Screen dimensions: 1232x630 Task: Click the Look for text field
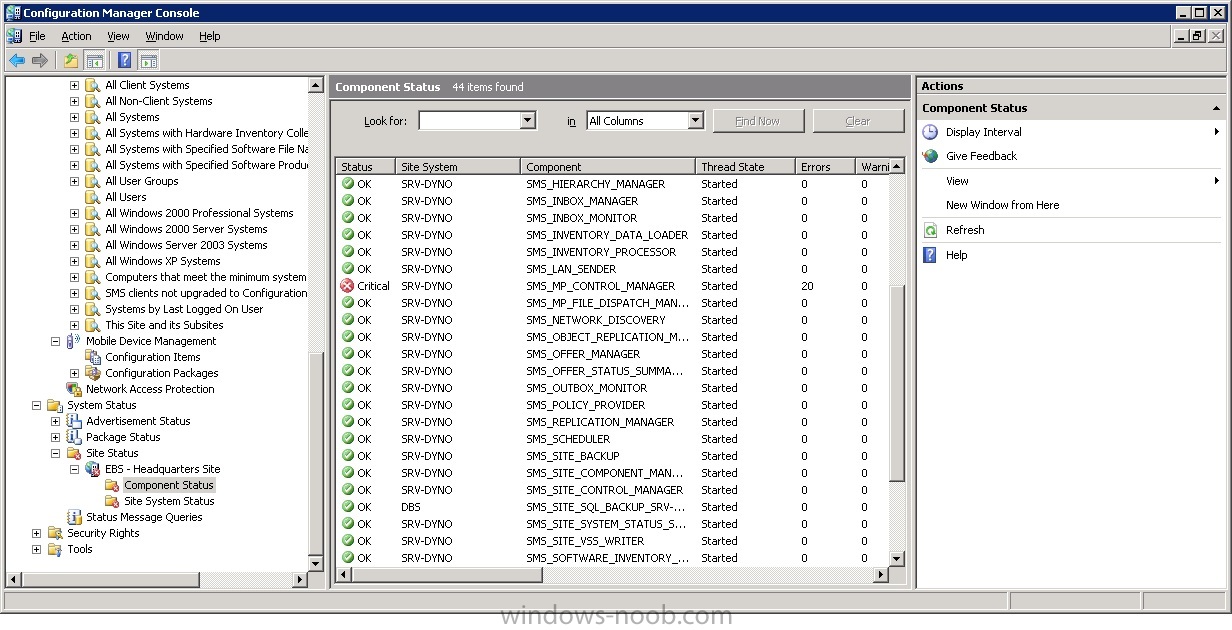469,121
